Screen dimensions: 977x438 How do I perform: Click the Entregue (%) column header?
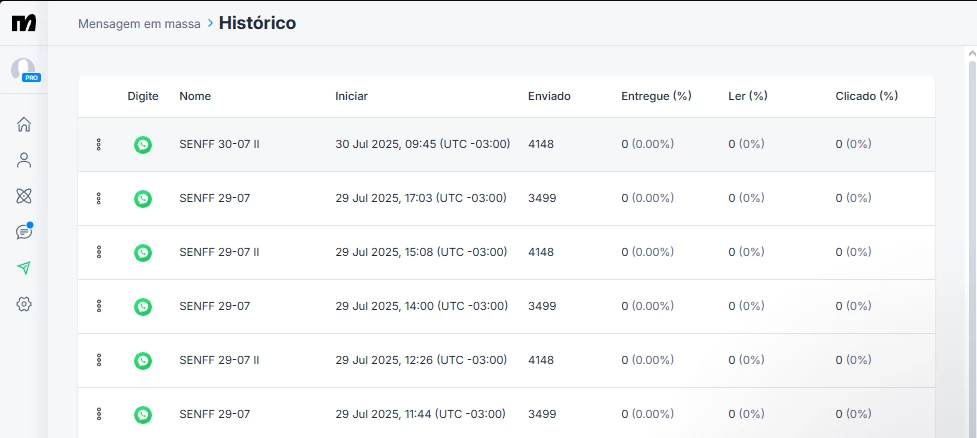coord(656,96)
